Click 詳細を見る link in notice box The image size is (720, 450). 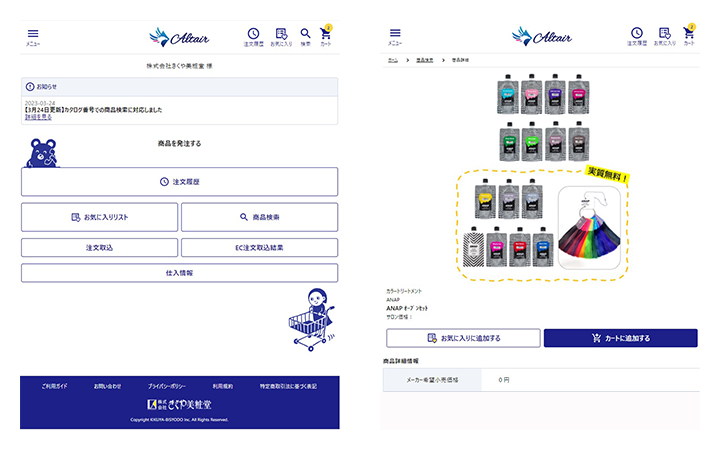[38, 117]
